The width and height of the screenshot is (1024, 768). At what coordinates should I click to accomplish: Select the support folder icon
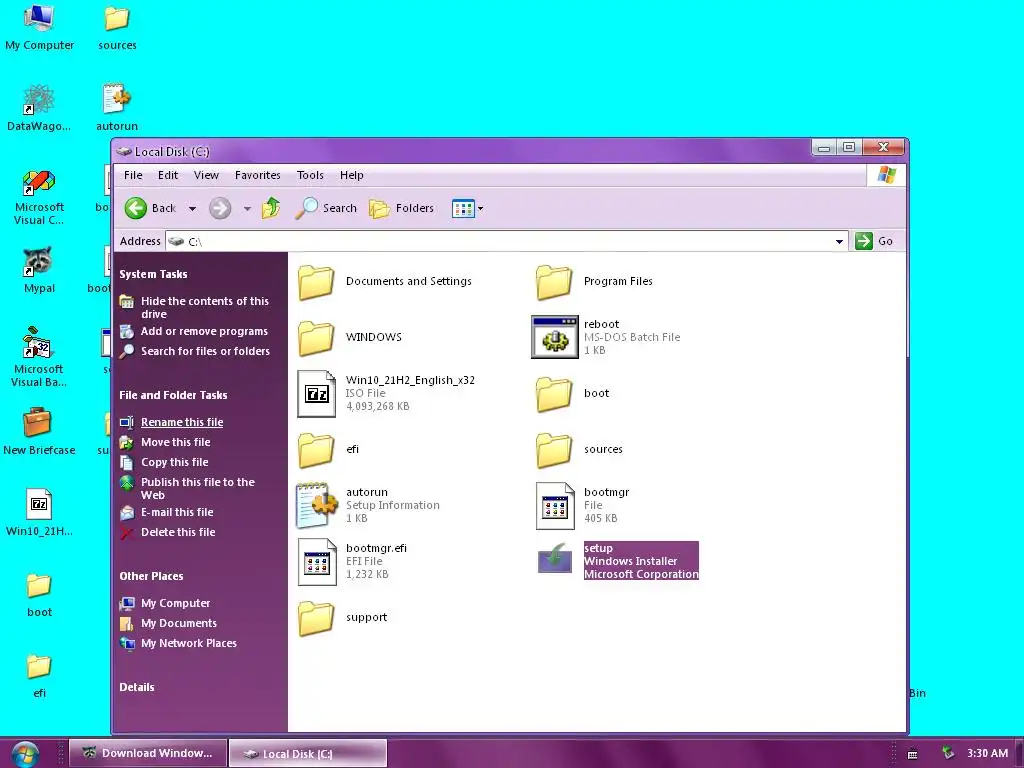click(316, 618)
